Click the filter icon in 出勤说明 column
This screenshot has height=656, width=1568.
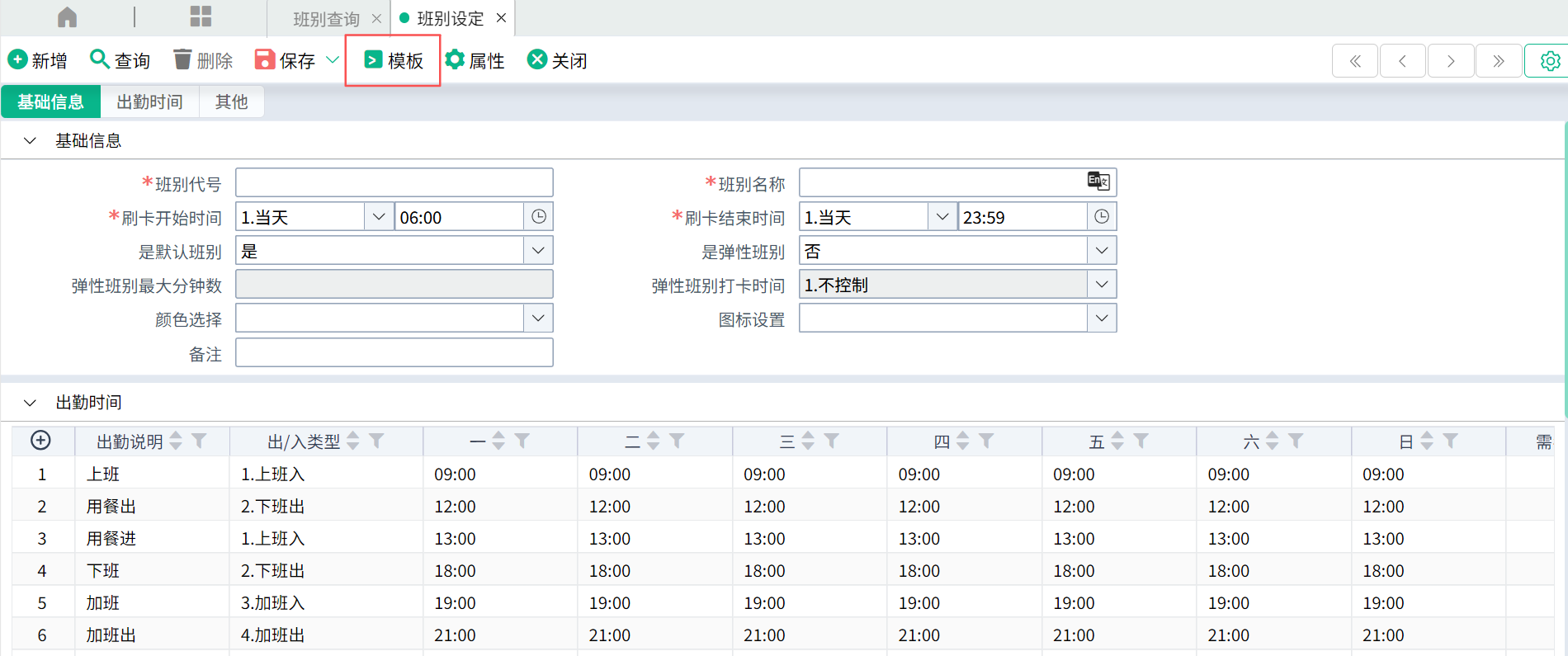point(199,441)
